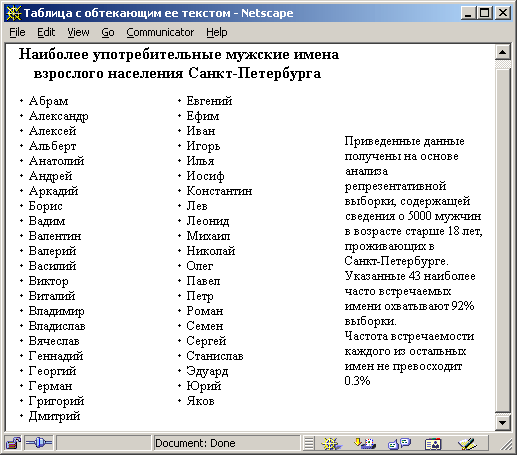
Task: Click the name 'Борис'
Action: point(46,206)
